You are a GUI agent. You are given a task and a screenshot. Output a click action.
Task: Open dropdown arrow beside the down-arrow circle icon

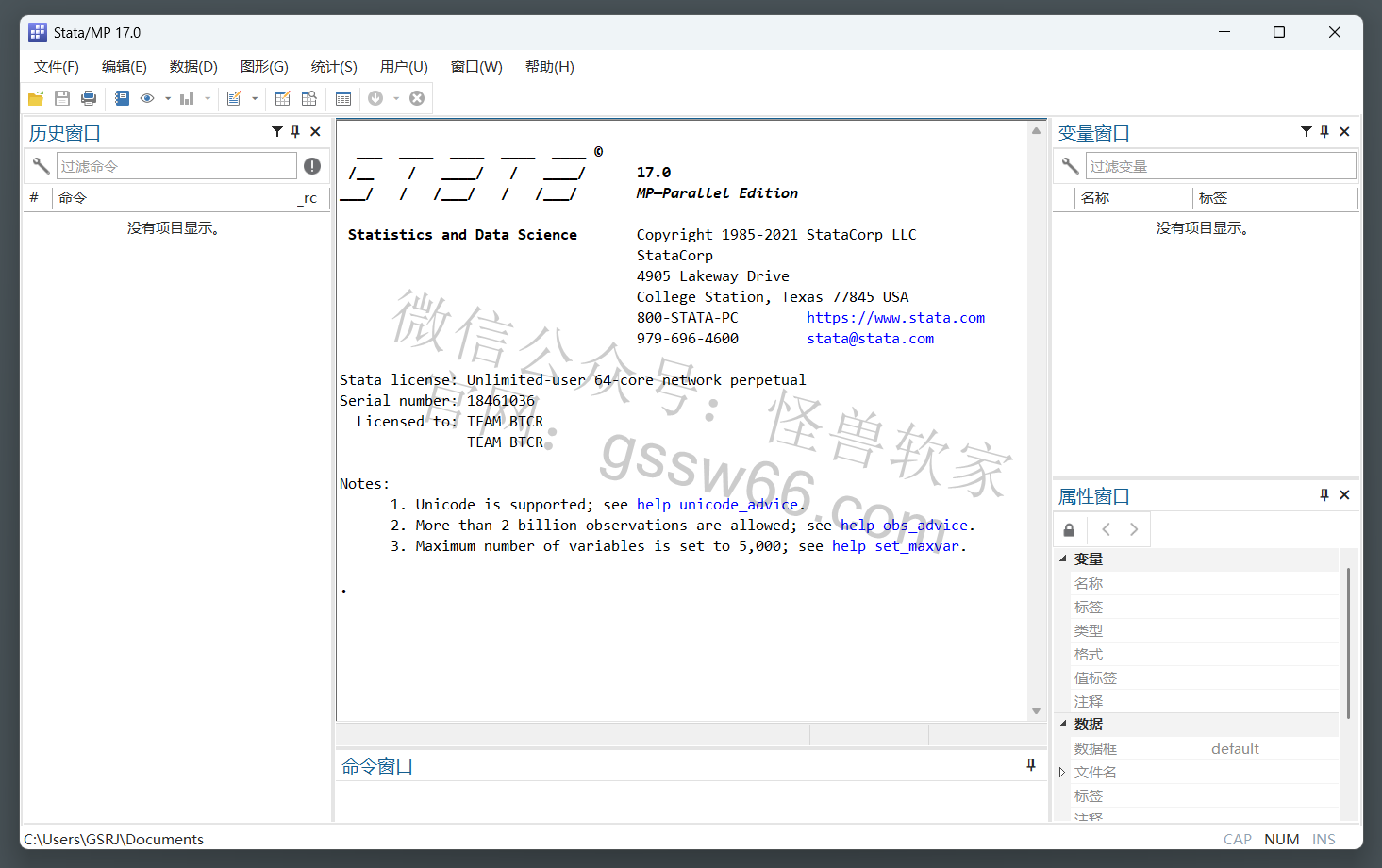396,98
